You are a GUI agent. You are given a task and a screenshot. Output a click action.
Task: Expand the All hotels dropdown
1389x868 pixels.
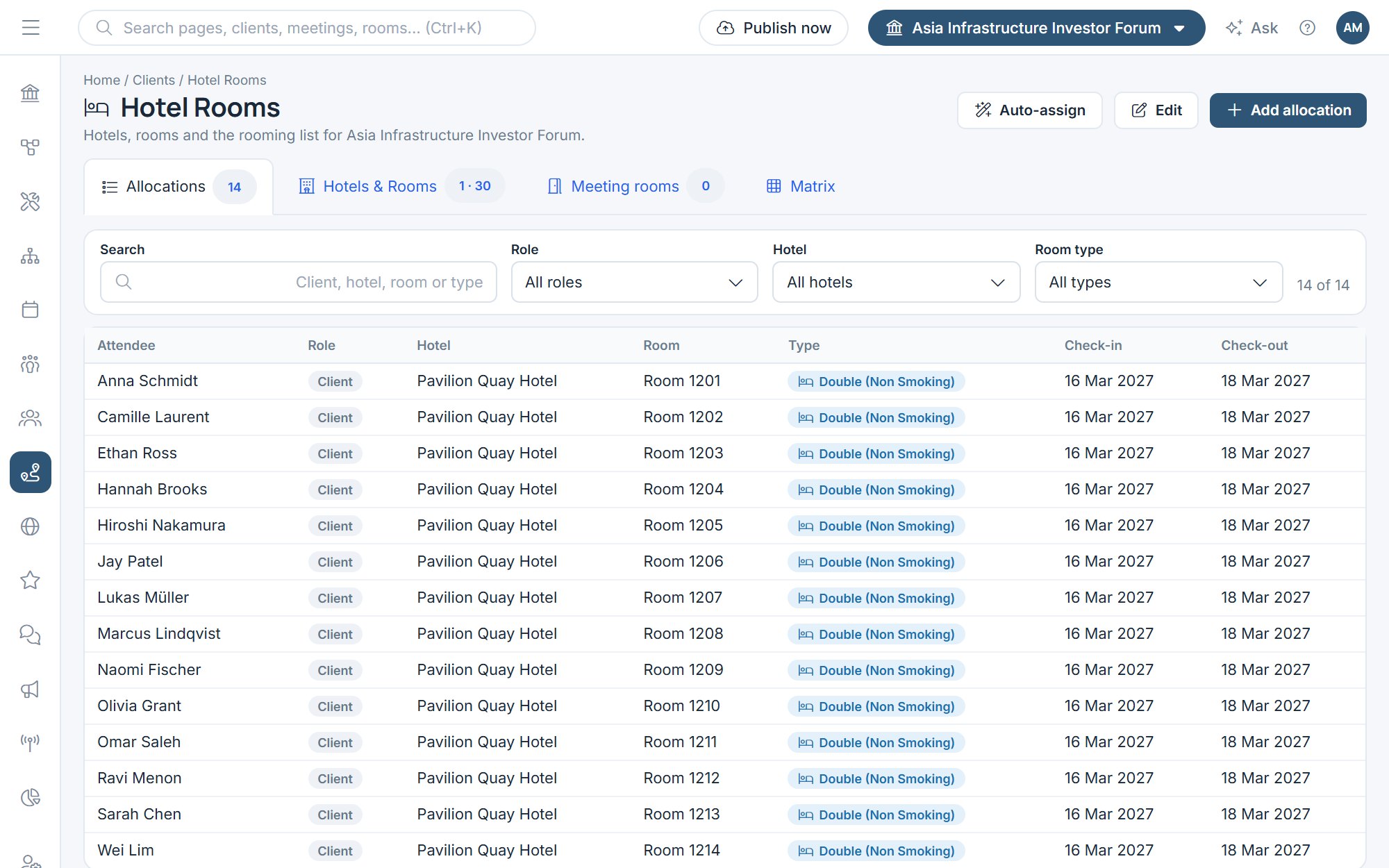(896, 282)
